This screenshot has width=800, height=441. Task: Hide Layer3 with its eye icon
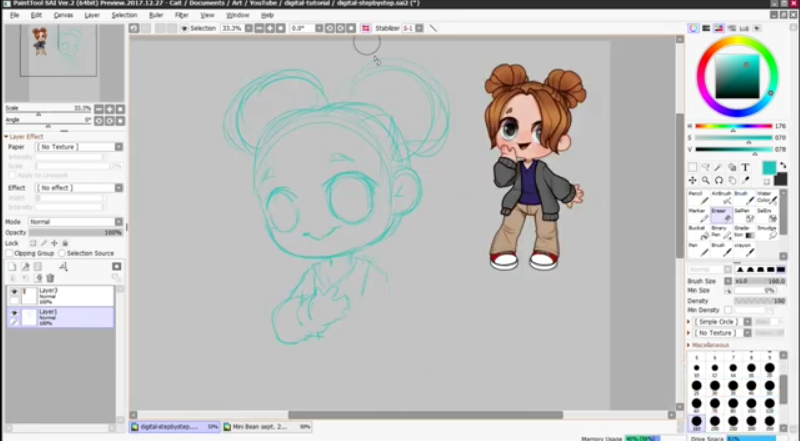click(x=14, y=291)
